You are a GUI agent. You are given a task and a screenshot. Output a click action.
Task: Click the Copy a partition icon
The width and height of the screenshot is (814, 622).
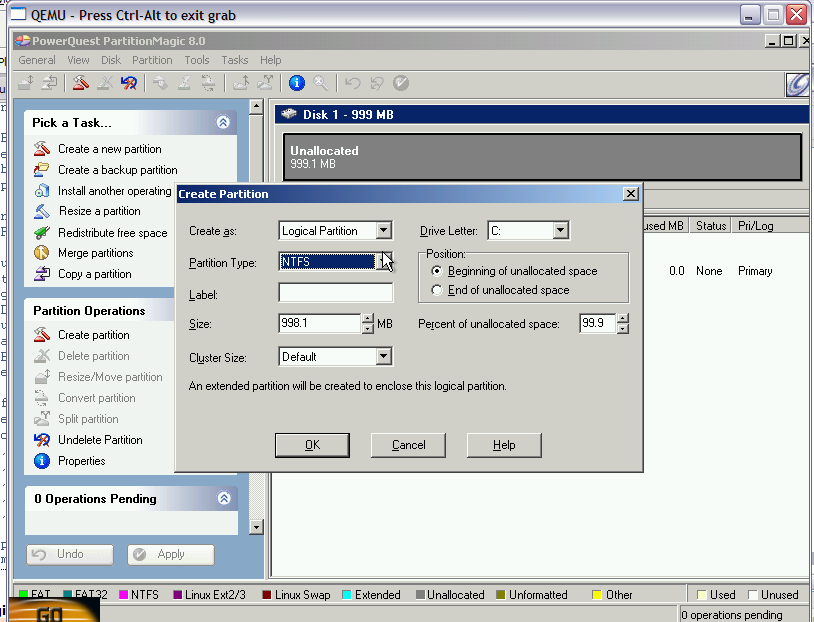click(x=41, y=274)
